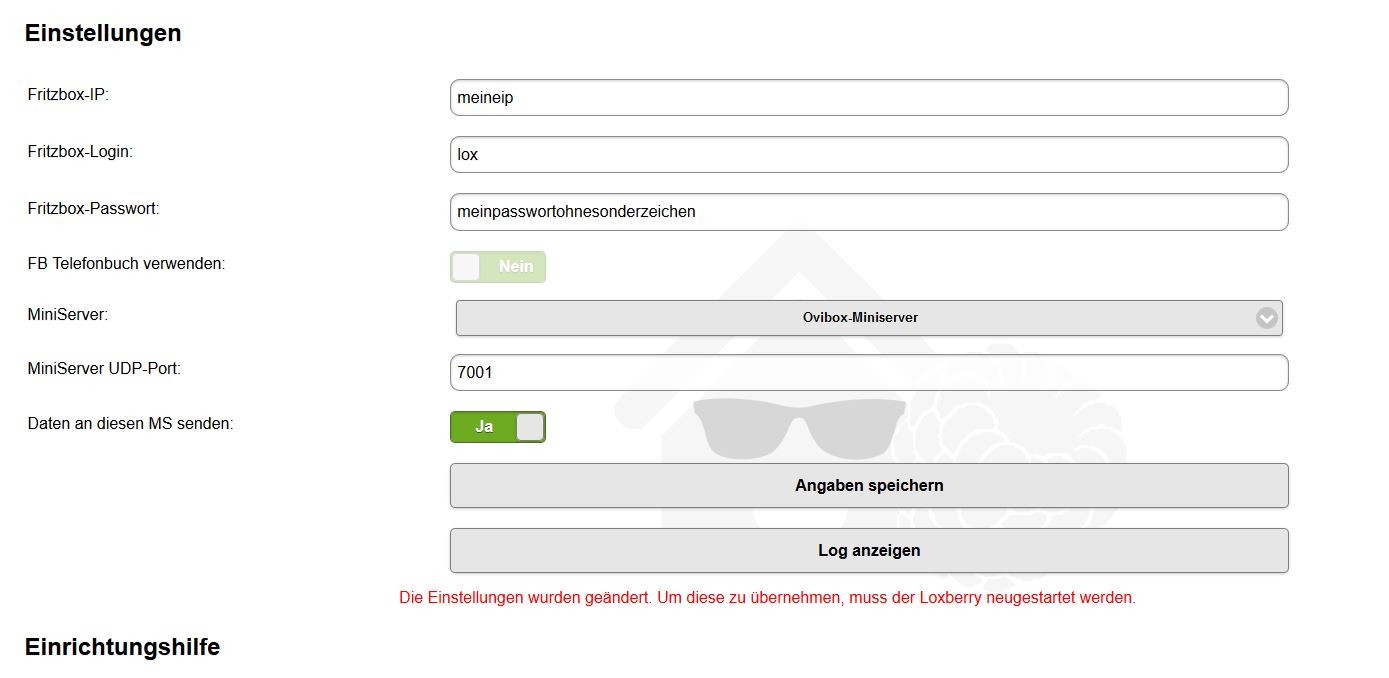Open the log with Log anzeigen
Viewport: 1389px width, 678px height.
click(869, 551)
